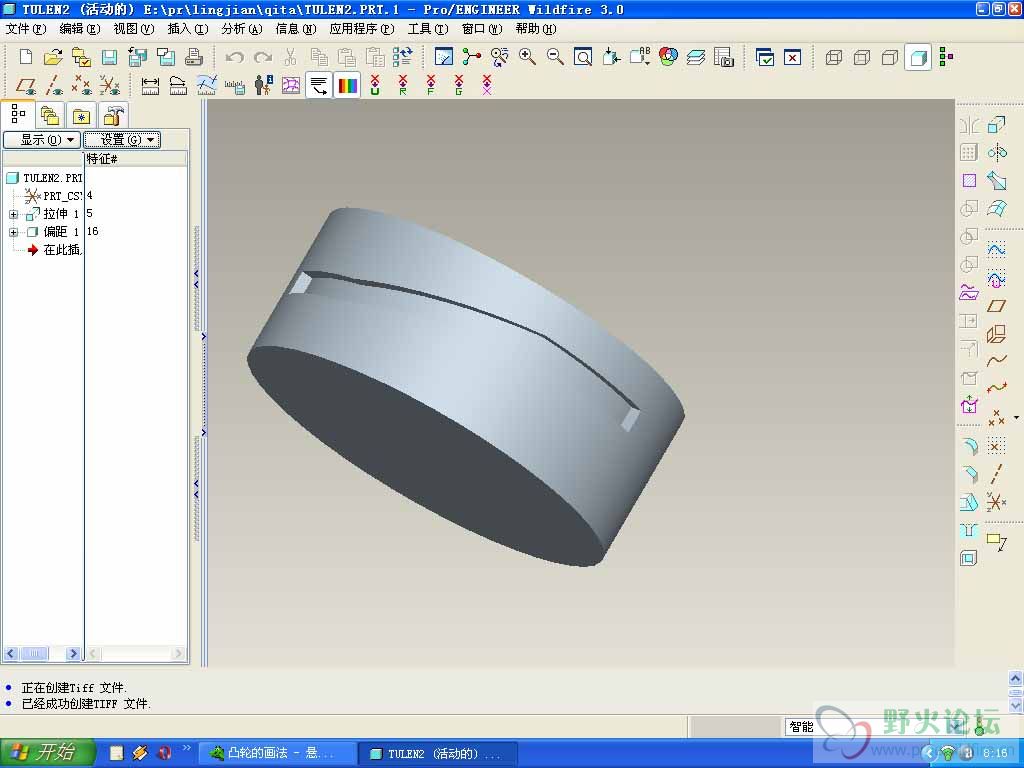Select the Boundary Blend tool
This screenshot has height=768, width=1024.
[997, 208]
